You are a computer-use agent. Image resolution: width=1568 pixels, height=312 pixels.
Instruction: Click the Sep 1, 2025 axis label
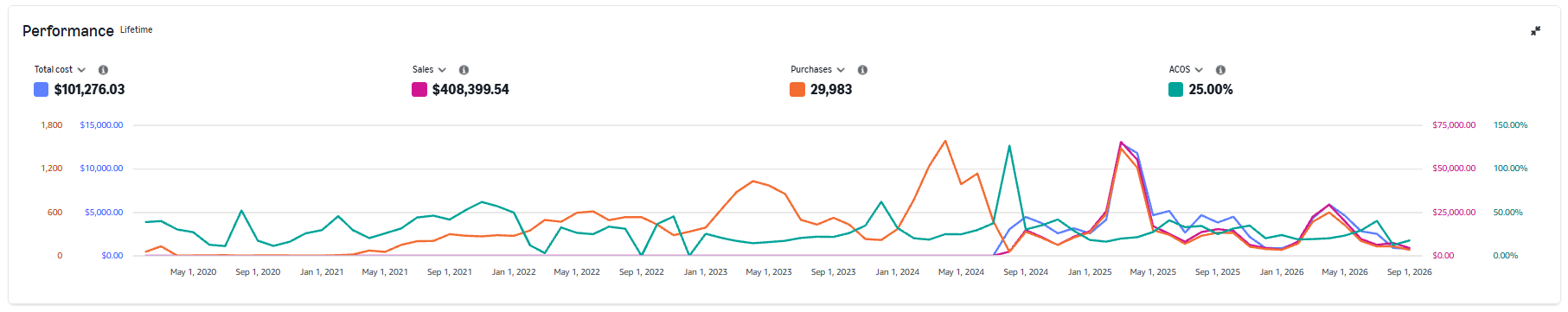pos(1218,272)
